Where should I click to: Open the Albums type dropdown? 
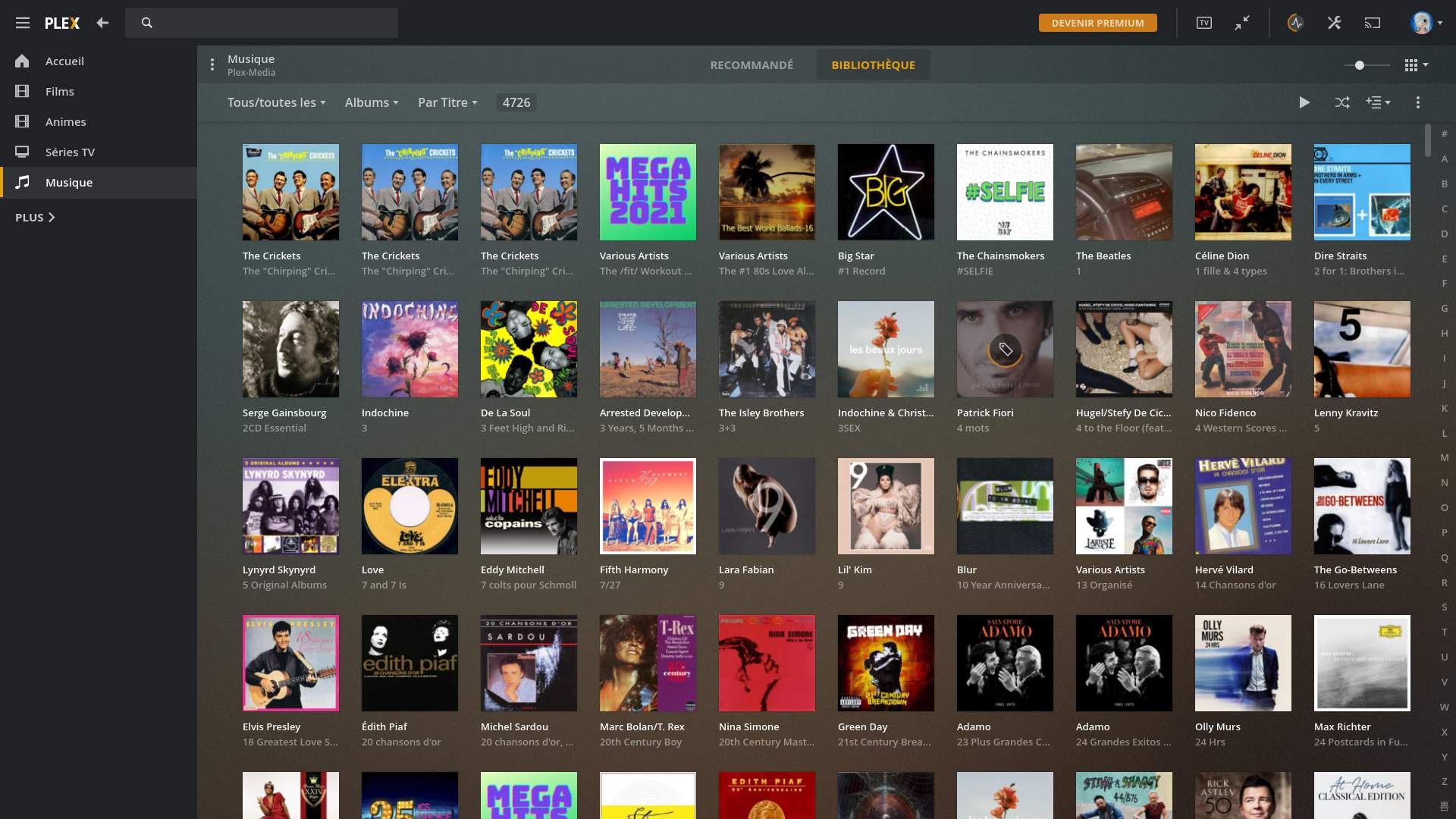click(371, 102)
